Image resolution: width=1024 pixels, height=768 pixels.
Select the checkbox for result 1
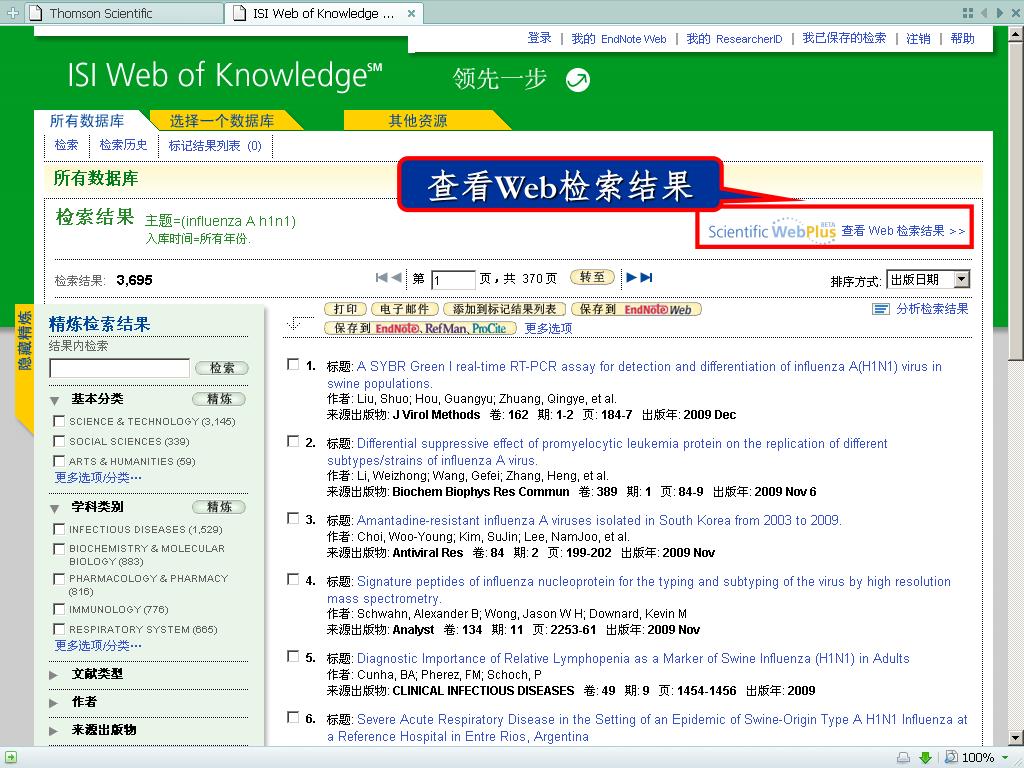pos(293,364)
